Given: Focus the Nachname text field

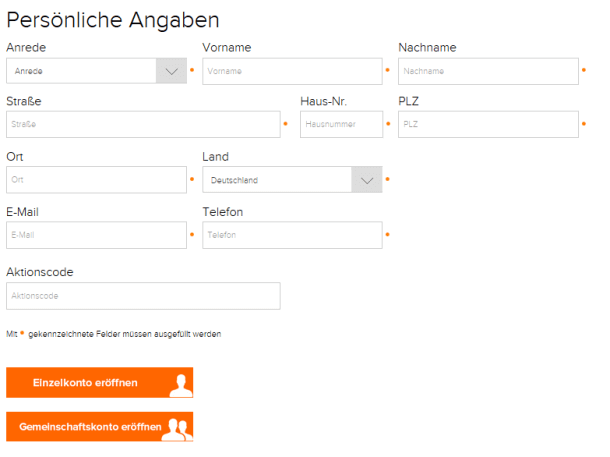Looking at the screenshot, I should pos(488,71).
